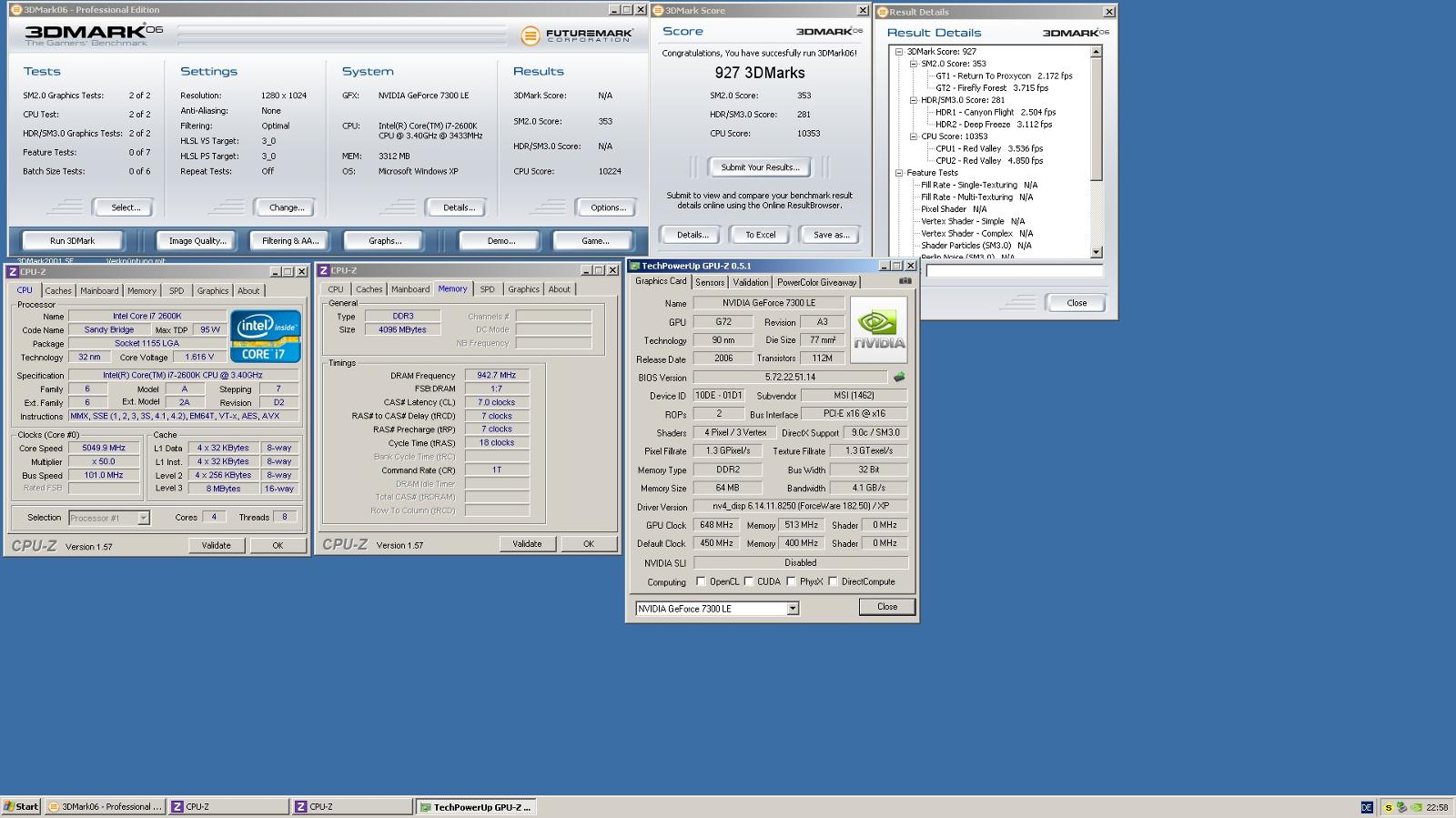
Task: Toggle the PhysX checkbox
Action: coord(791,581)
